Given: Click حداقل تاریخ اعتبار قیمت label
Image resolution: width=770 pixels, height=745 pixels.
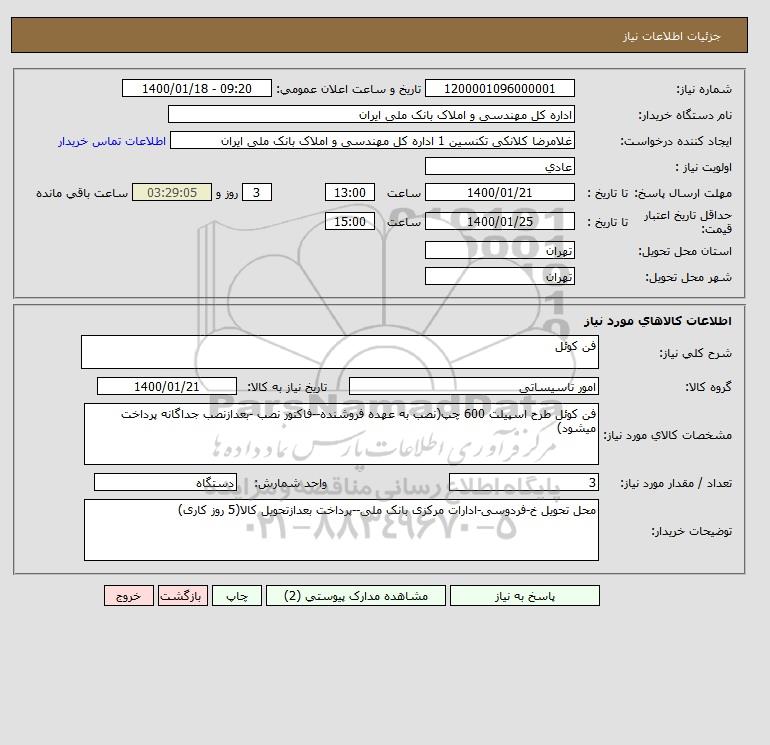Looking at the screenshot, I should (688, 222).
